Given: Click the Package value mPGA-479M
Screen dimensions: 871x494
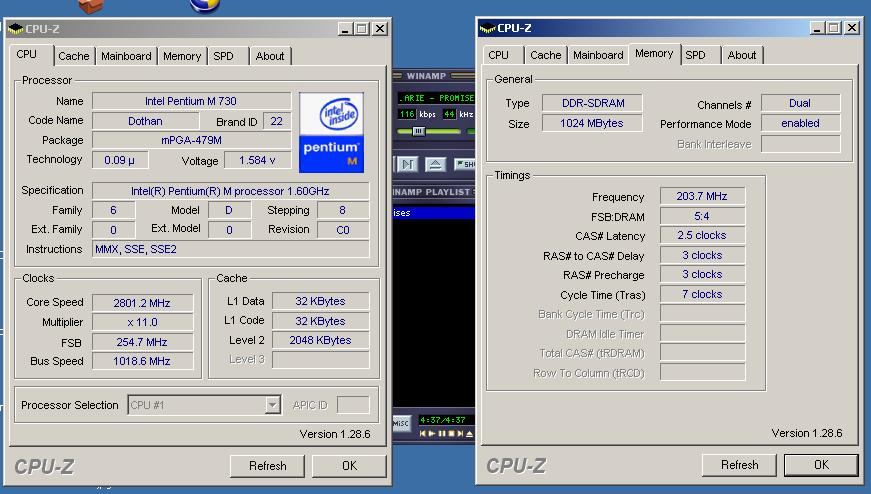Looking at the screenshot, I should 191,140.
